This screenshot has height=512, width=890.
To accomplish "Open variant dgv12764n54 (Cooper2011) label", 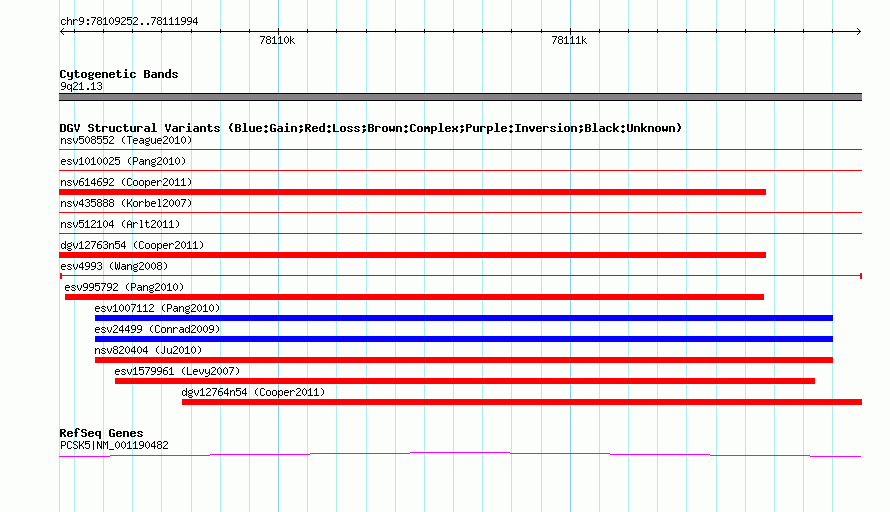I will pos(253,392).
